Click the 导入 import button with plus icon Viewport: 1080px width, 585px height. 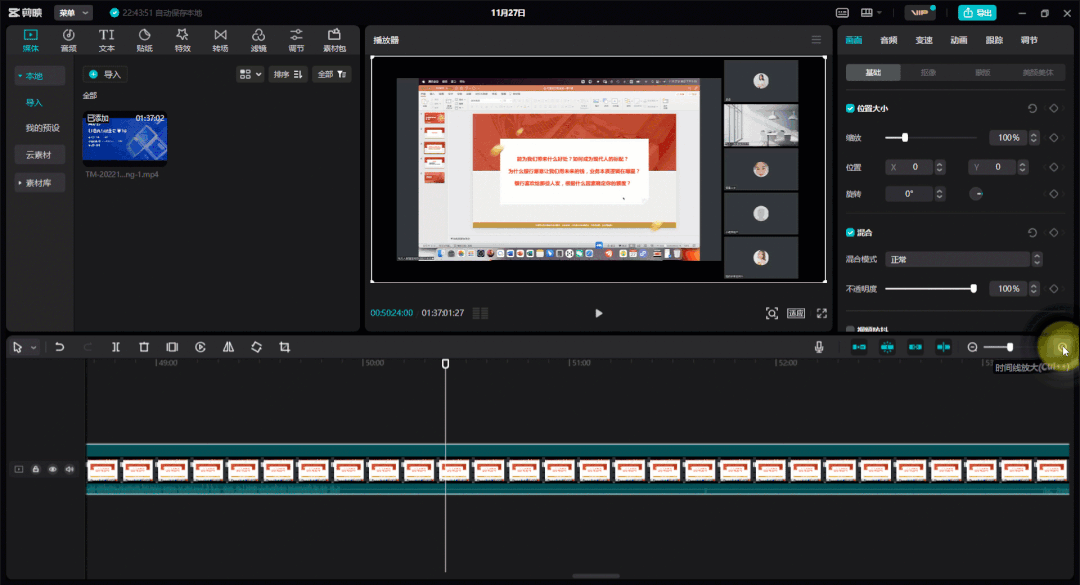(x=105, y=74)
